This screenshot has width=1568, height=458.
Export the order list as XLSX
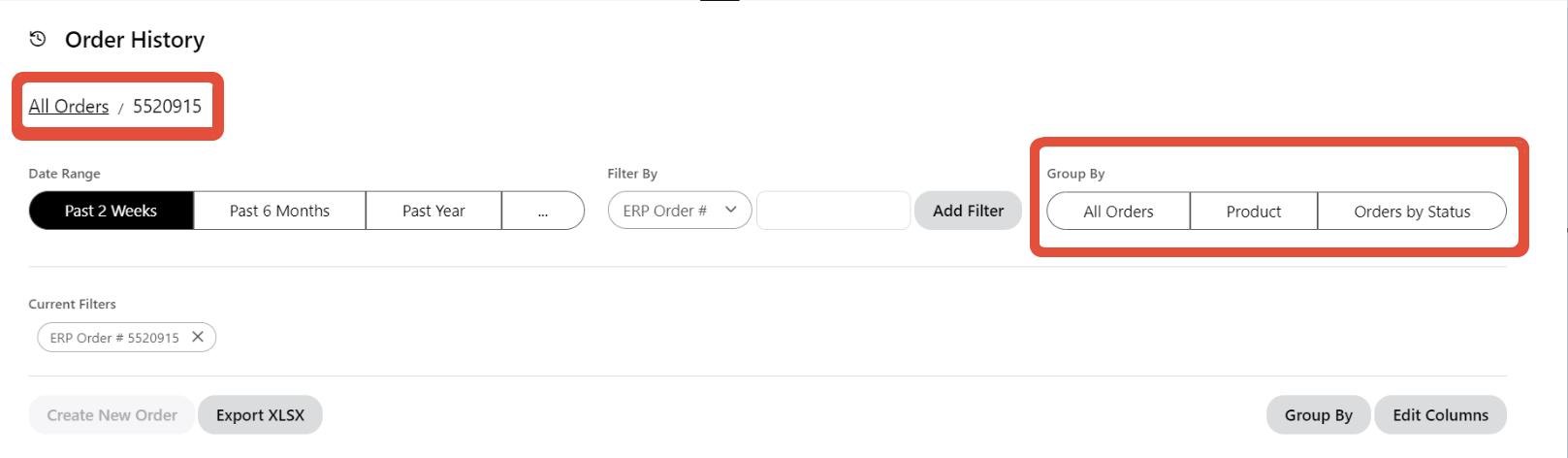tap(260, 415)
